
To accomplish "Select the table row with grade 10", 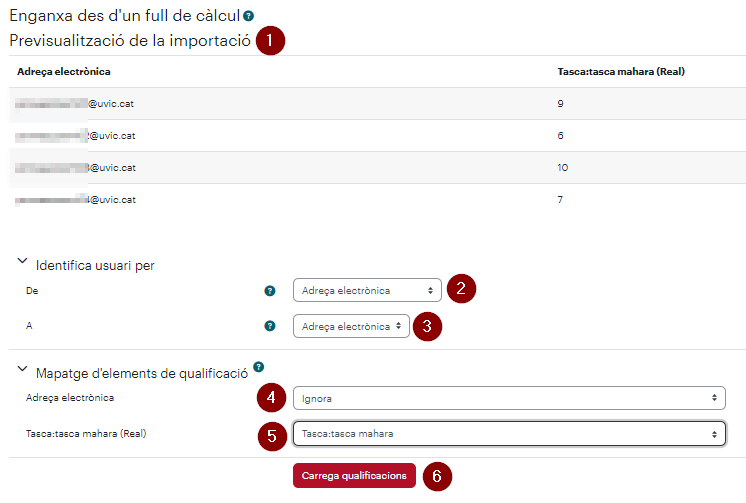I will [x=377, y=168].
